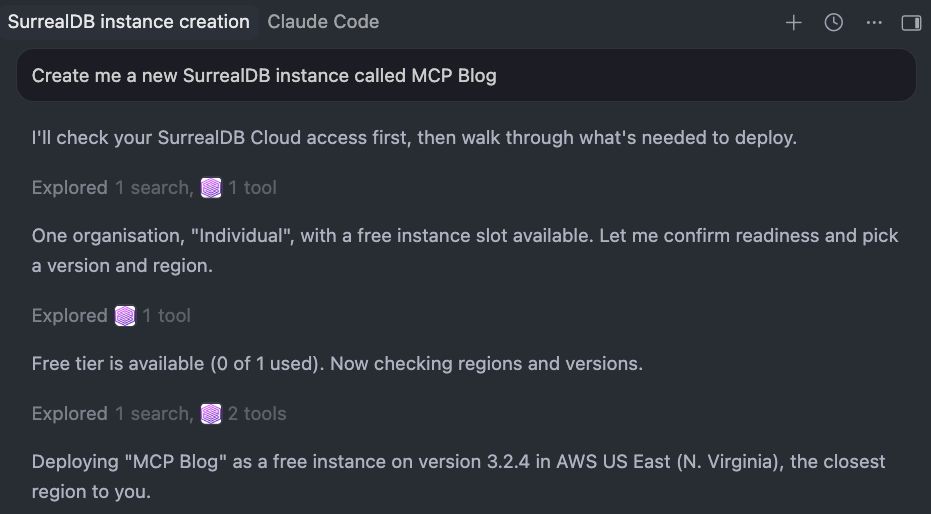Expand first "Explored 1 search" summary

click(154, 188)
